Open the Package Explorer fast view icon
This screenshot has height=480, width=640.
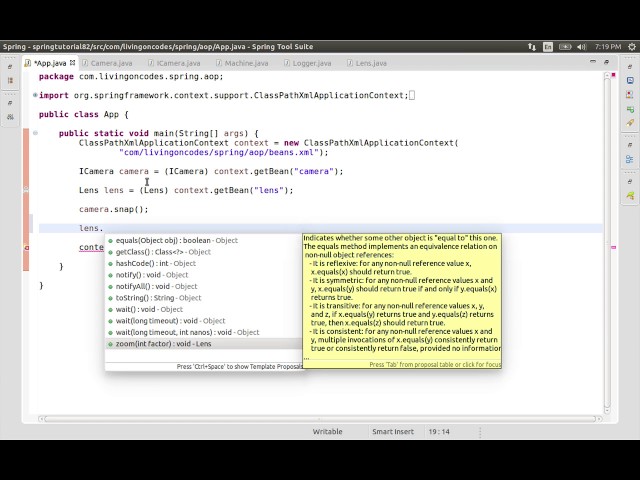click(x=10, y=80)
